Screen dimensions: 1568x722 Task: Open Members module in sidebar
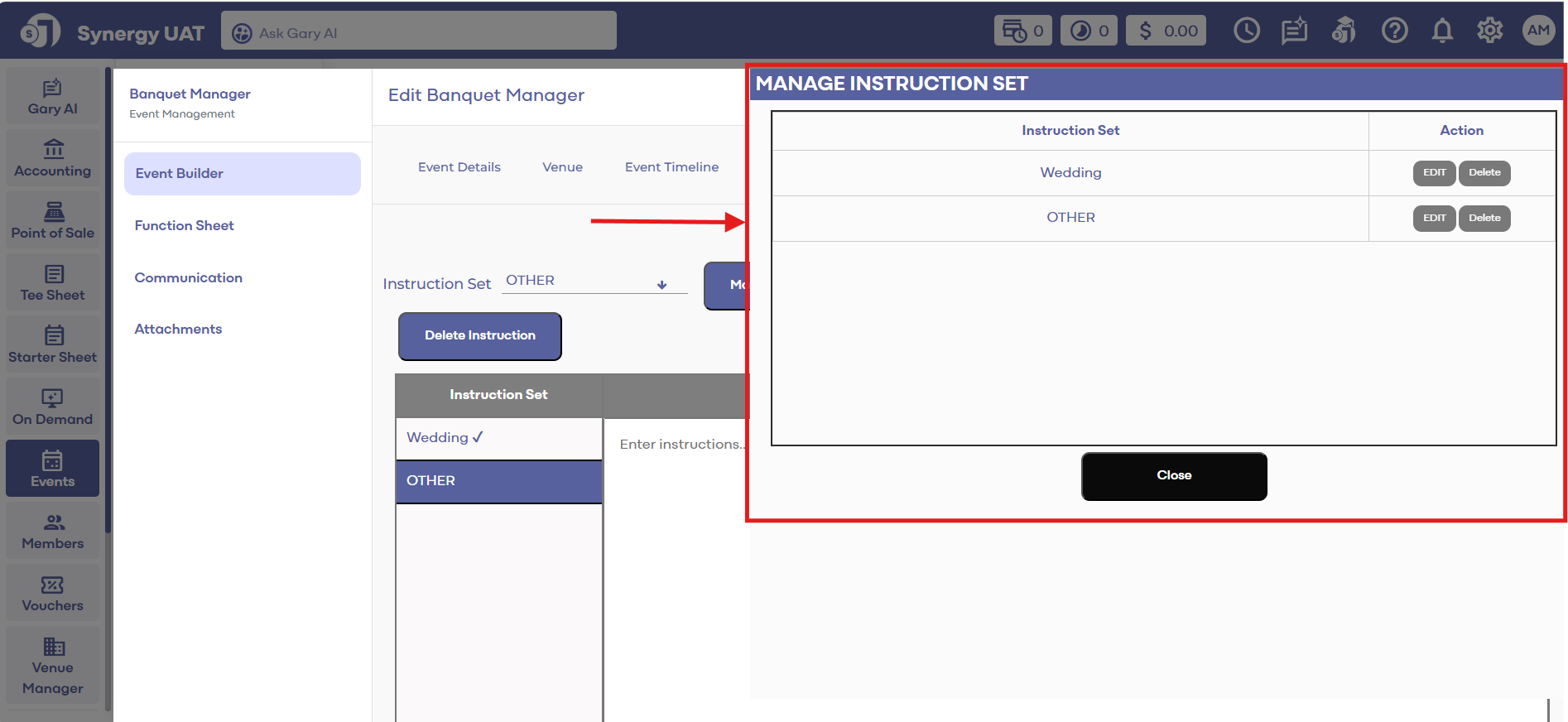click(53, 531)
